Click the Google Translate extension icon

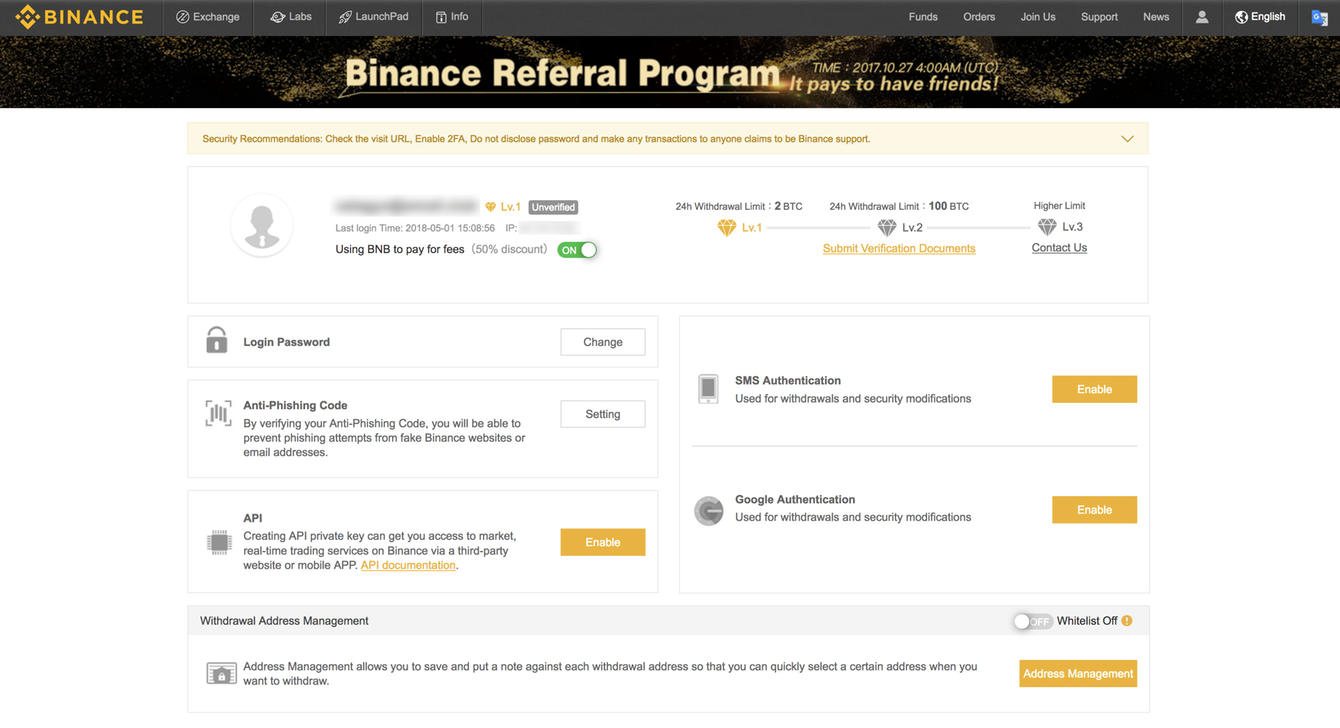(1319, 17)
